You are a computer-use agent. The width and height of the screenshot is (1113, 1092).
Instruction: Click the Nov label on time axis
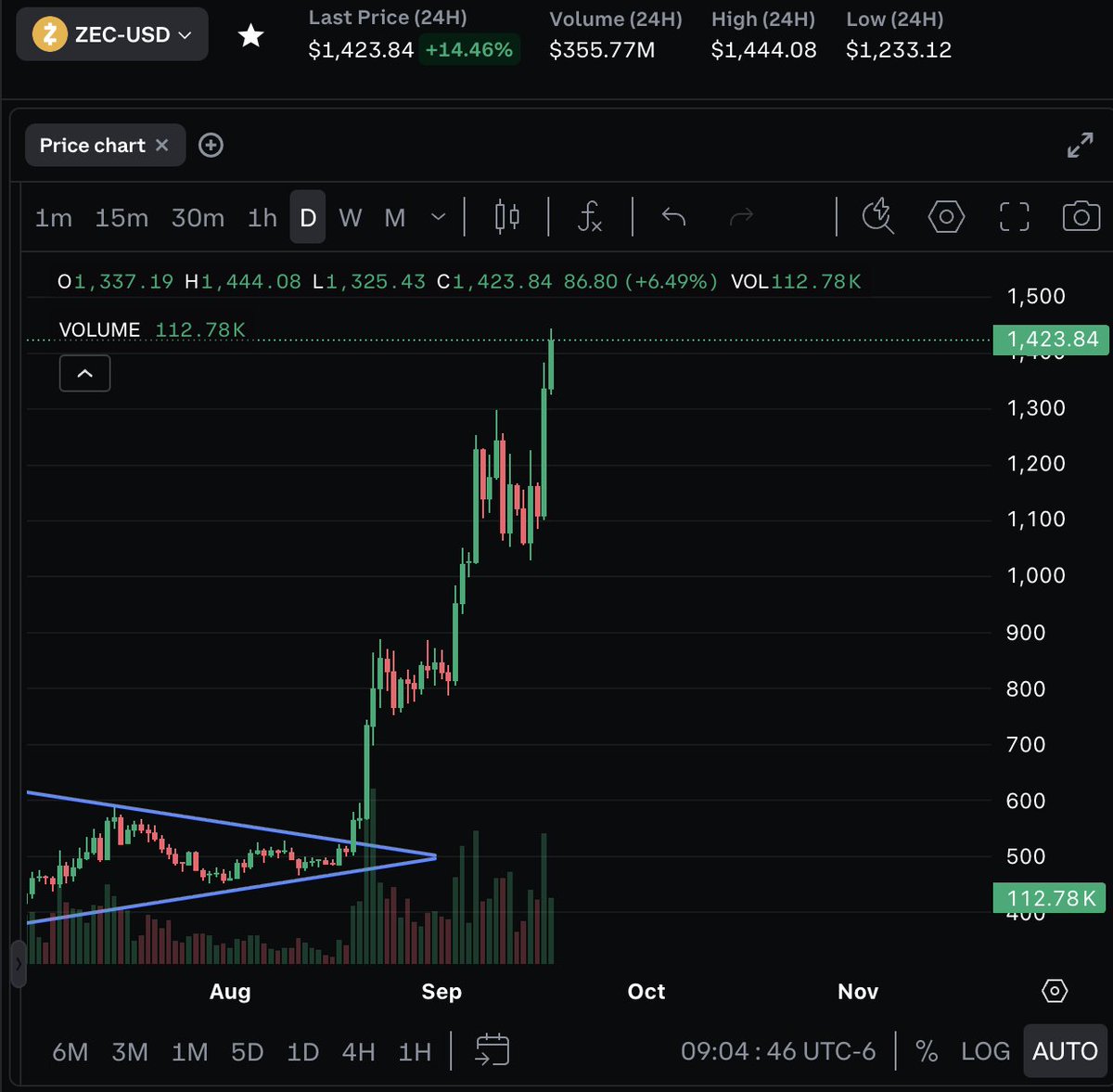pyautogui.click(x=858, y=991)
